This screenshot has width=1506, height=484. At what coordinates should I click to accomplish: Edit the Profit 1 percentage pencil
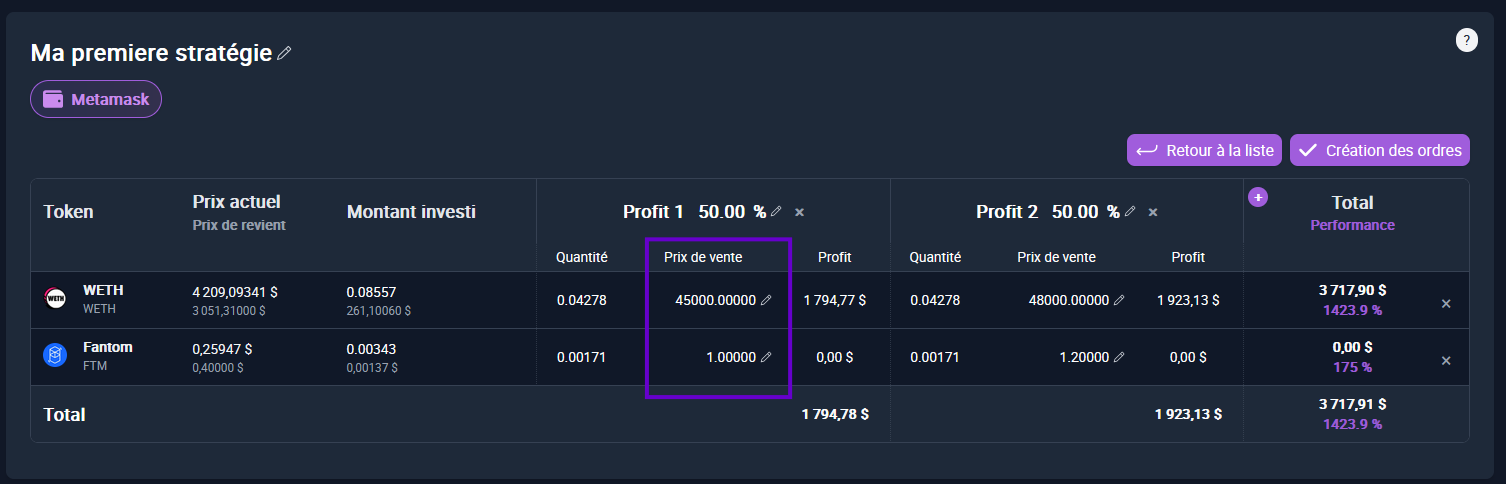(x=776, y=212)
